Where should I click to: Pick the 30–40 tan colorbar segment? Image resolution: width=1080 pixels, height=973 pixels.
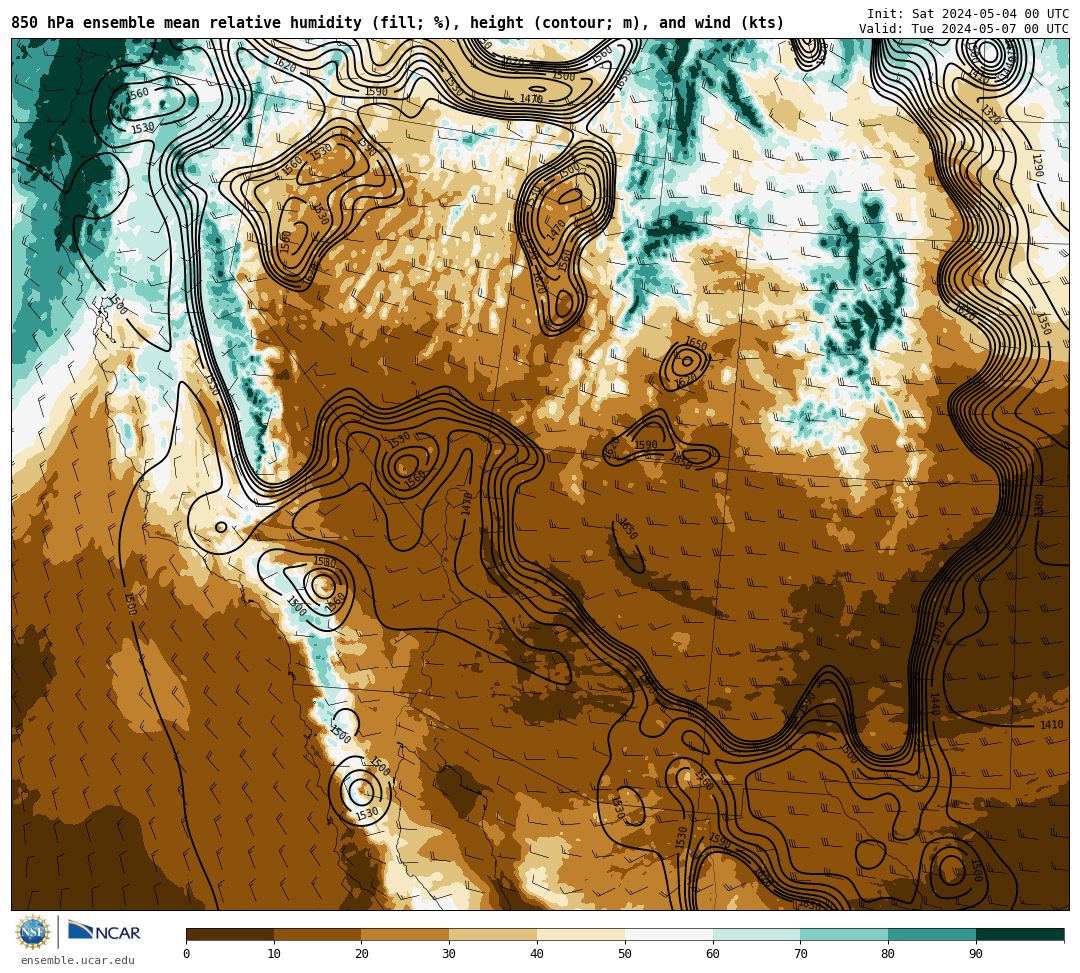point(493,934)
